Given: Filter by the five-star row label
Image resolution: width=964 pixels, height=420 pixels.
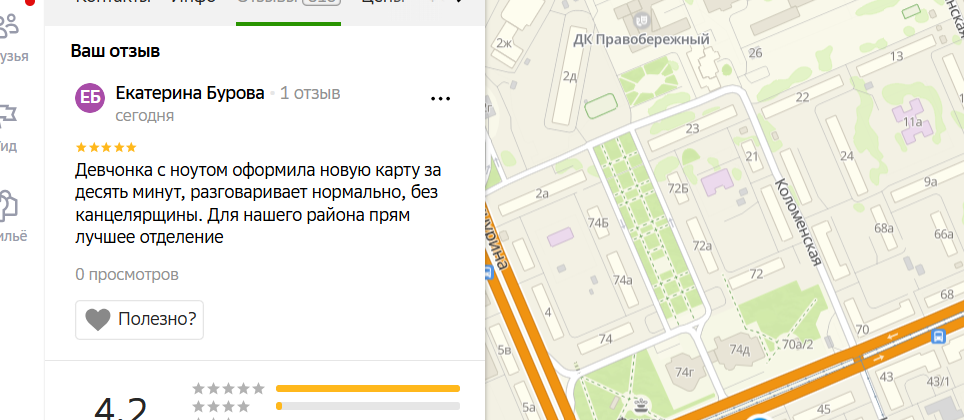Looking at the screenshot, I should [228, 389].
